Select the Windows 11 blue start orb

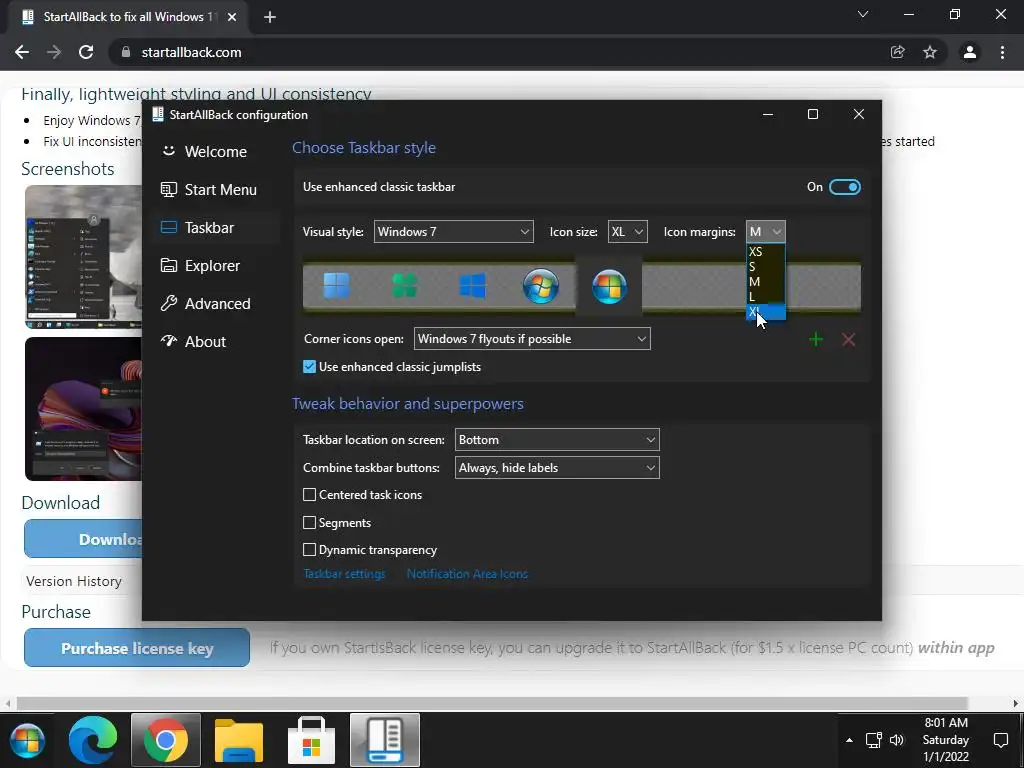point(336,286)
